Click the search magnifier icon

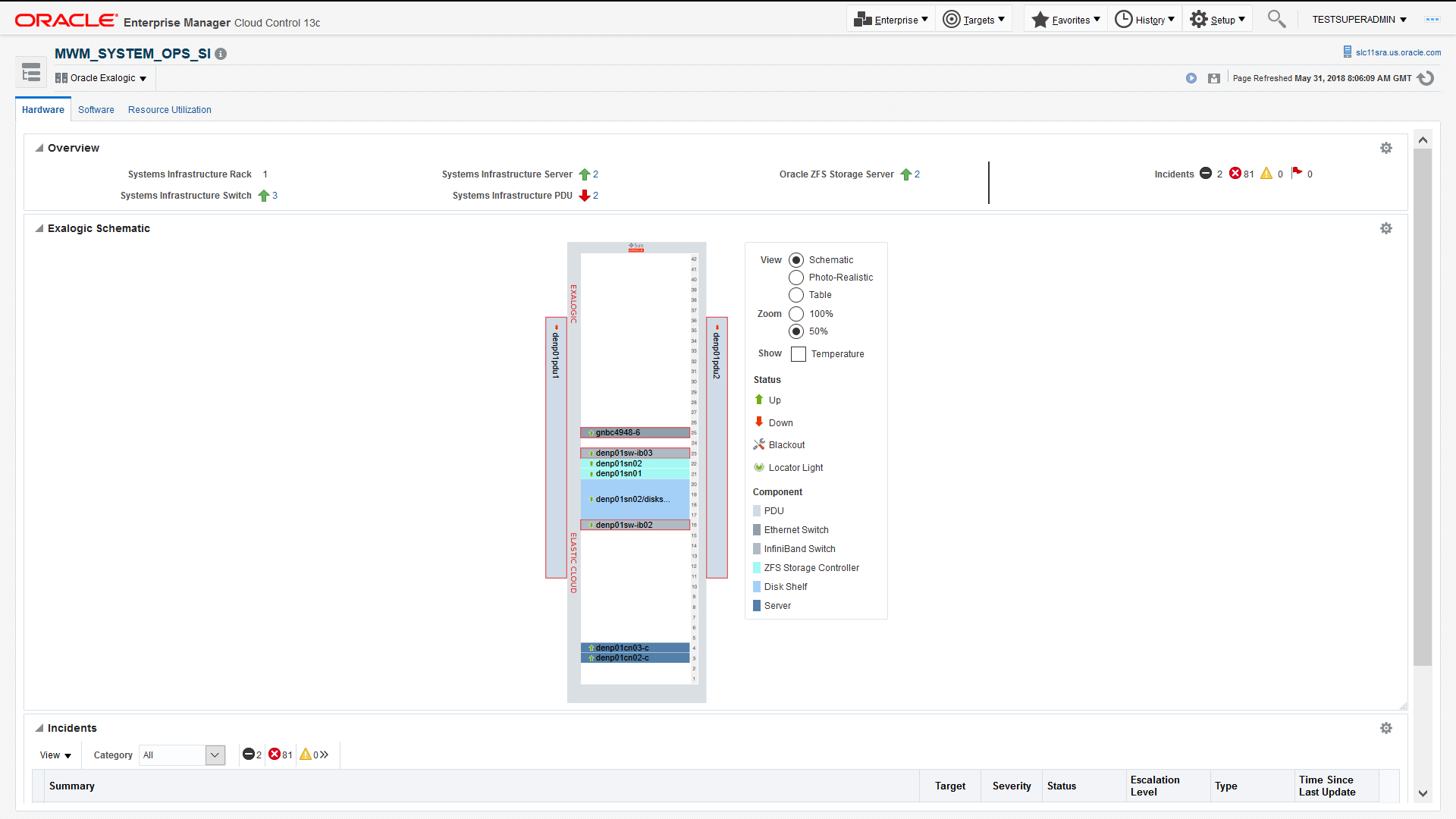pyautogui.click(x=1276, y=19)
